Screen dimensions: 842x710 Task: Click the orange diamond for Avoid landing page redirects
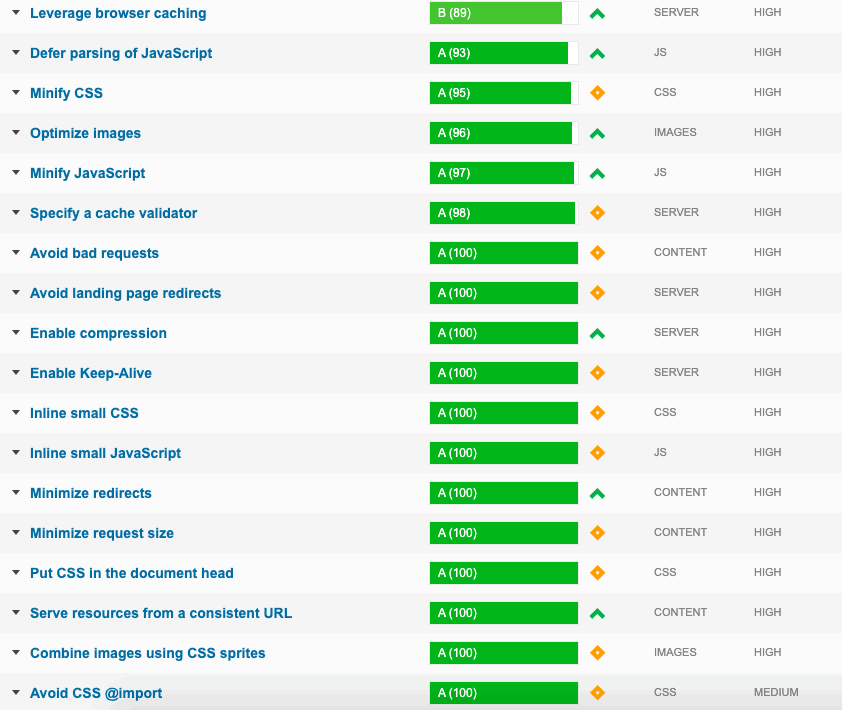point(597,293)
